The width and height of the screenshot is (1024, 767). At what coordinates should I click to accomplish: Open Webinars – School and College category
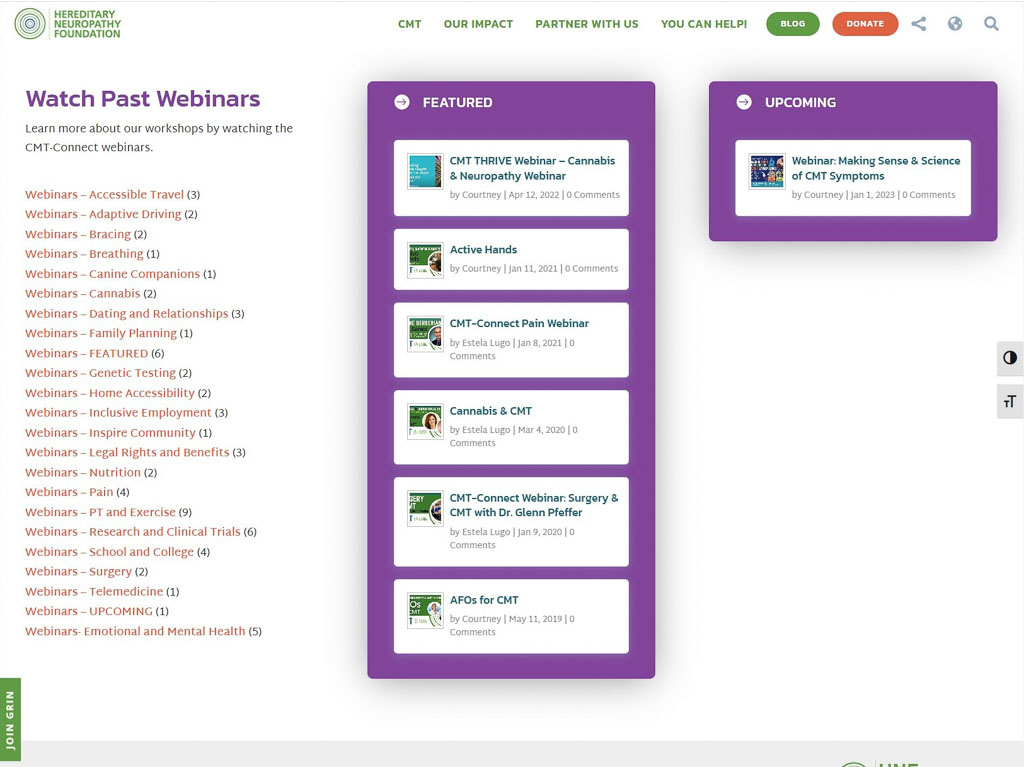pyautogui.click(x=110, y=552)
